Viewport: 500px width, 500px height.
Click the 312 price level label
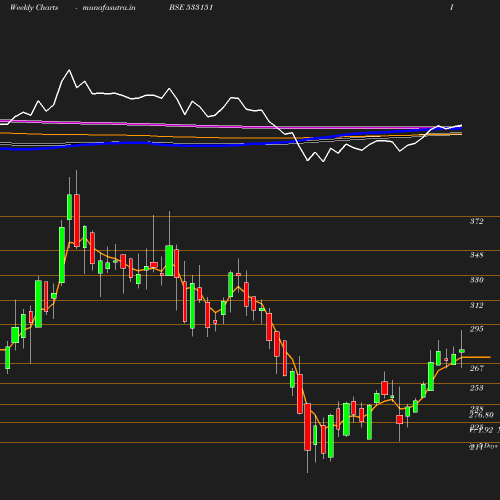pos(476,305)
